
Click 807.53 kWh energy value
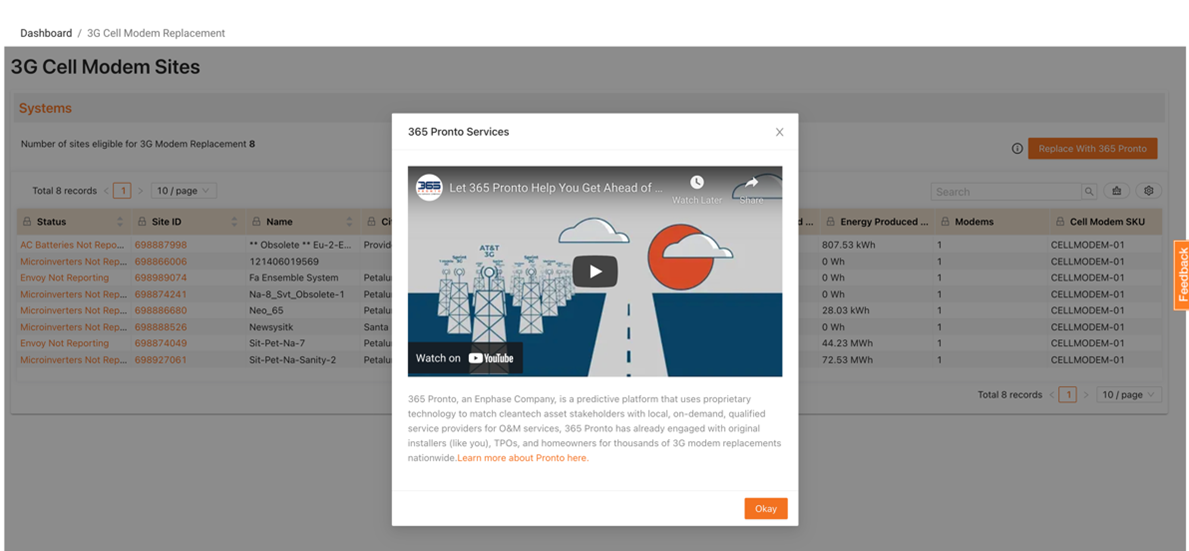point(849,245)
